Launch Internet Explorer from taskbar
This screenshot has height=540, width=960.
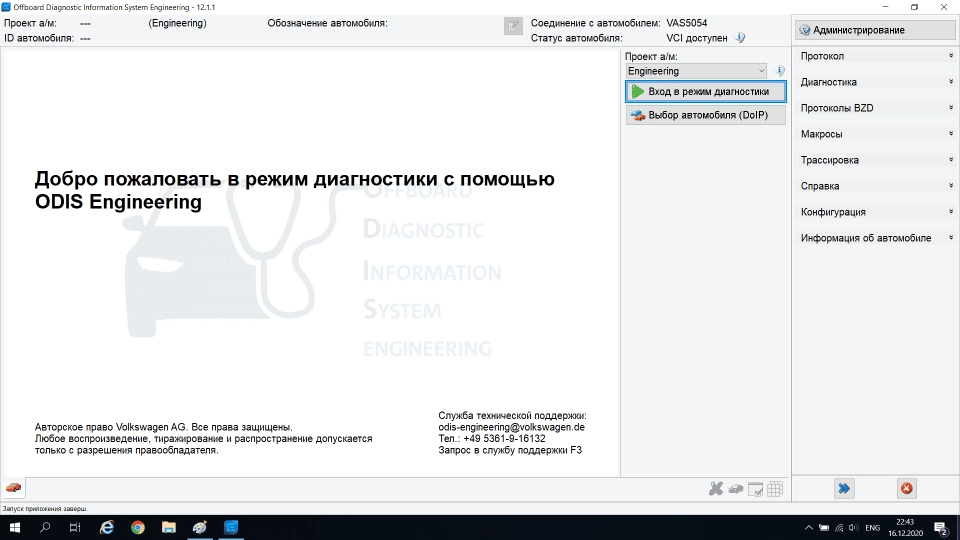(107, 527)
